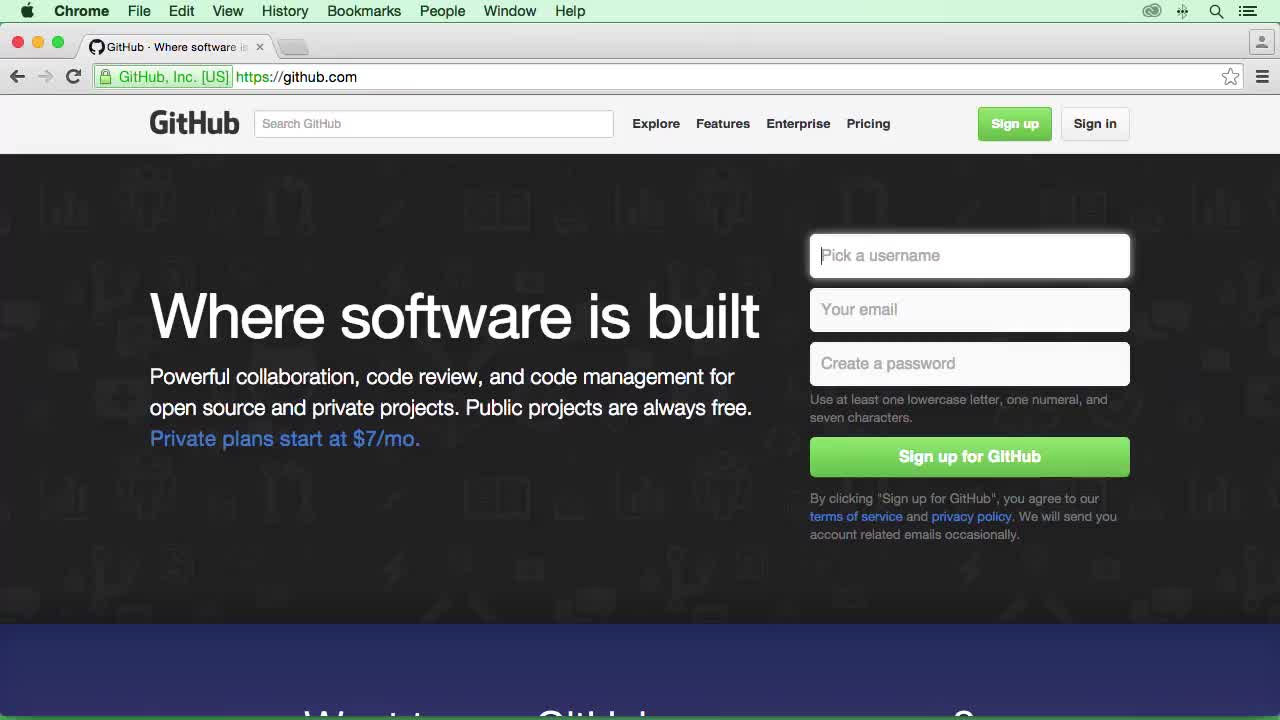Click the Your email field
The width and height of the screenshot is (1280, 720).
(970, 310)
